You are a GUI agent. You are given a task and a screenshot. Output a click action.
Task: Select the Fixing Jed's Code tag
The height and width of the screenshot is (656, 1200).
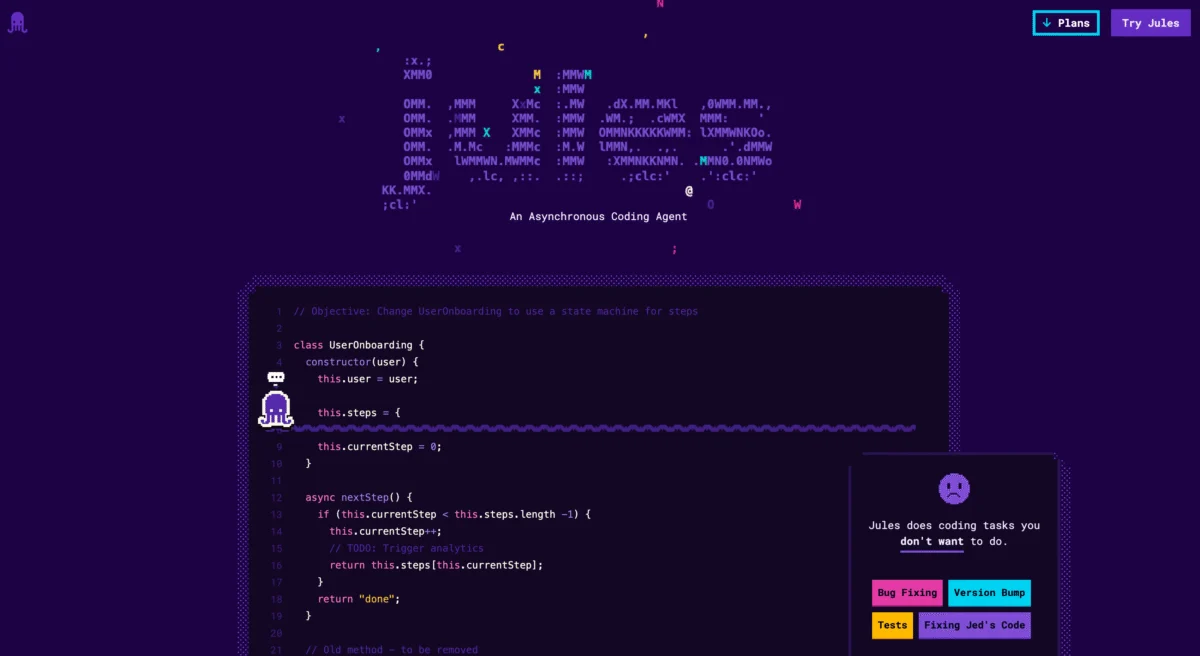[974, 626]
